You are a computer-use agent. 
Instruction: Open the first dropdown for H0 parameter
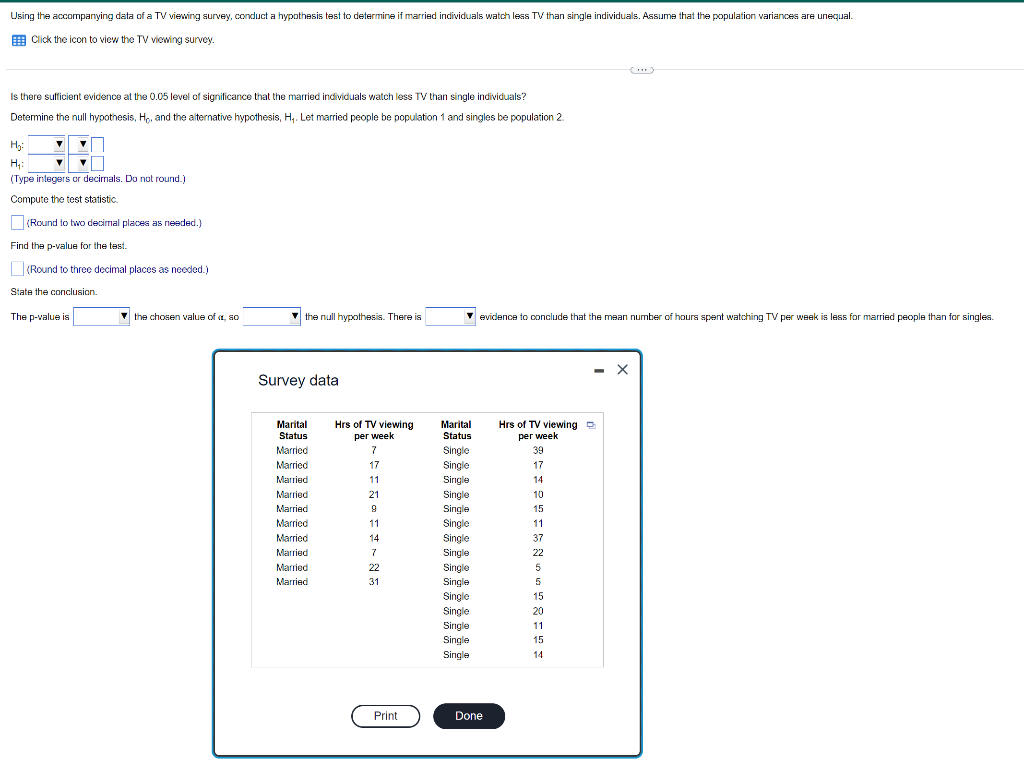click(x=46, y=144)
